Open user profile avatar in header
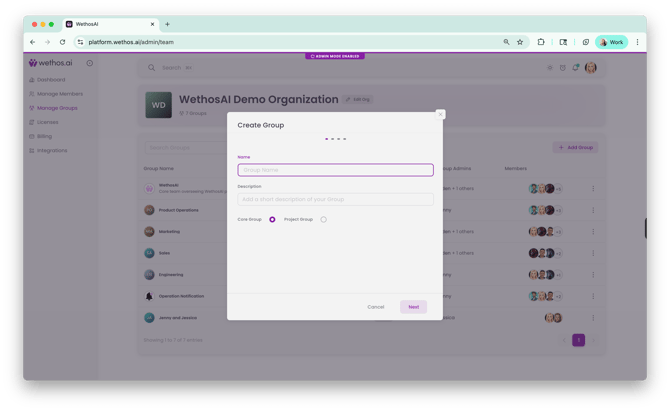This screenshot has width=670, height=411. [x=591, y=67]
